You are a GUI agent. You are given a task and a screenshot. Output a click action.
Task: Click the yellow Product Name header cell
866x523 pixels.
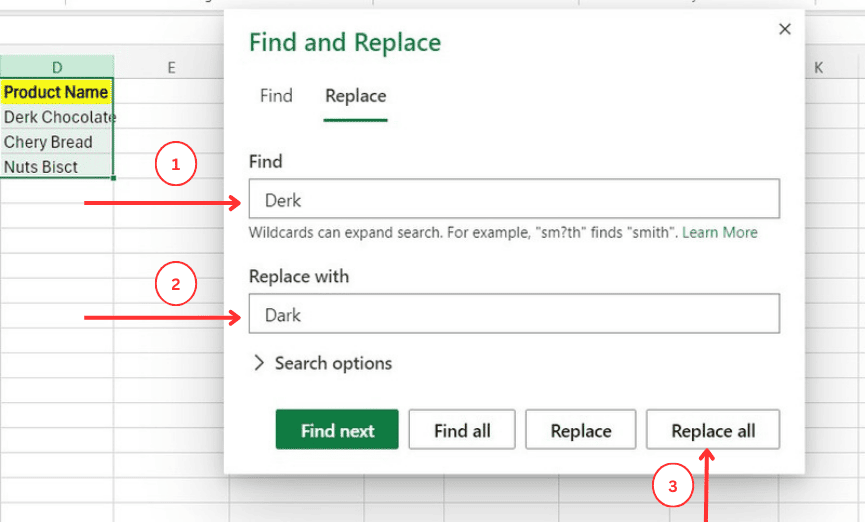pyautogui.click(x=57, y=92)
